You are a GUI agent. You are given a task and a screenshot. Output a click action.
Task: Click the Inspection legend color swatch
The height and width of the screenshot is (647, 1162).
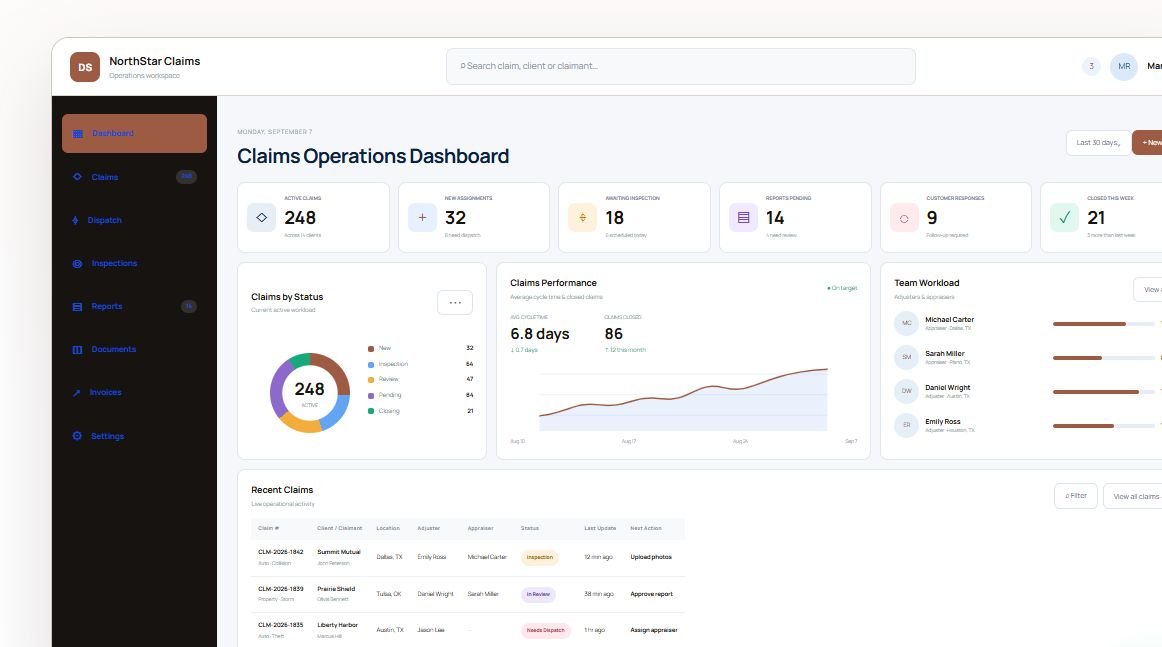(x=371, y=365)
